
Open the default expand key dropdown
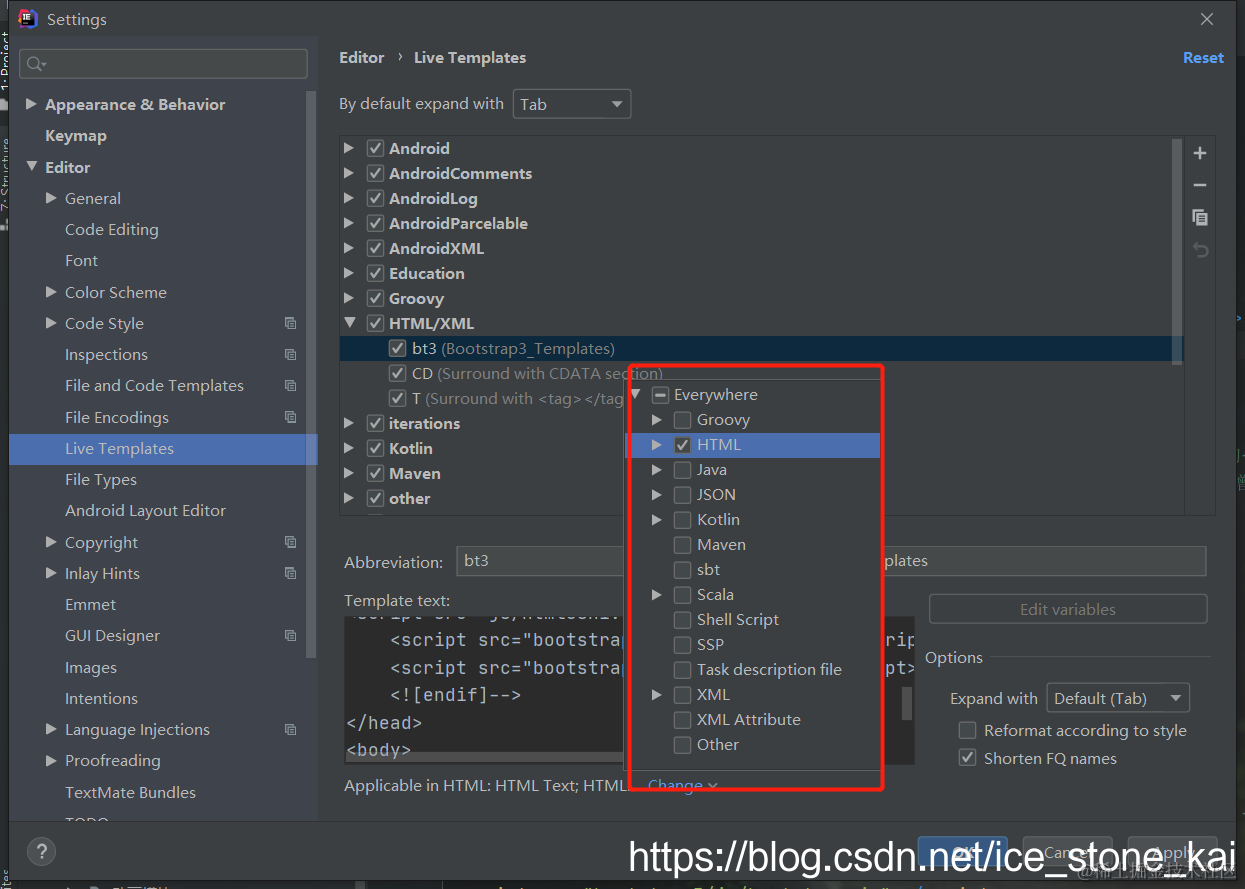coord(571,104)
